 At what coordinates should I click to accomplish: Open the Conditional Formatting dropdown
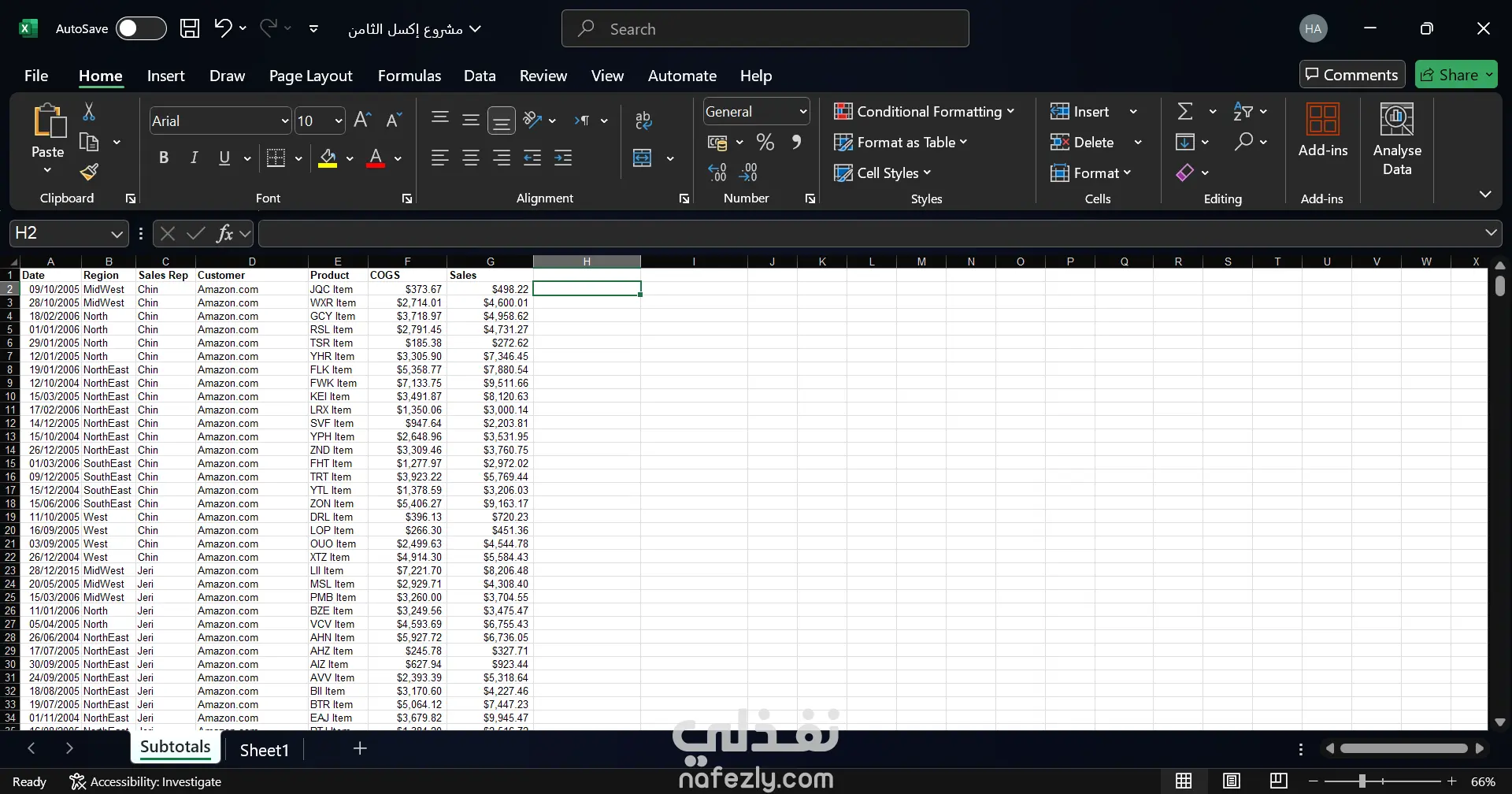924,112
